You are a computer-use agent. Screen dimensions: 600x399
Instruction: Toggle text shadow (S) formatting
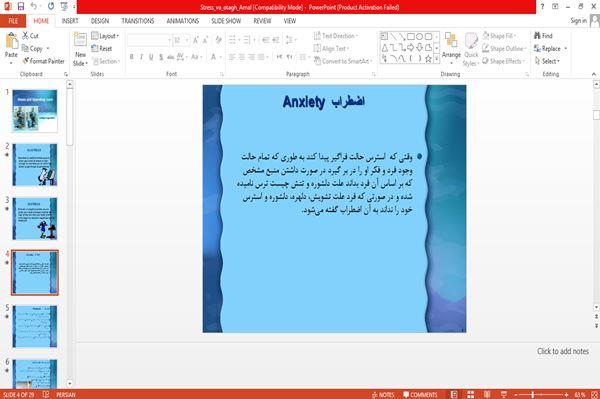coord(161,57)
